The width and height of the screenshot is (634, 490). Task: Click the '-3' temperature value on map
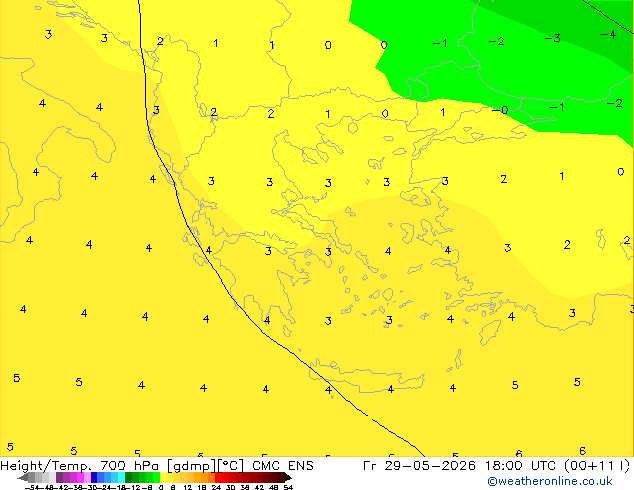(552, 38)
